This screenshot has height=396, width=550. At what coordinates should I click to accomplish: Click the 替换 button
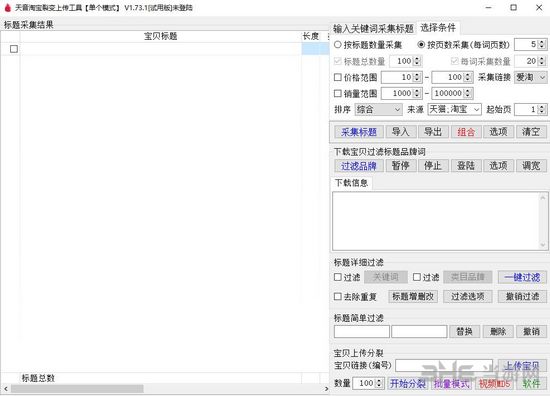[x=464, y=331]
